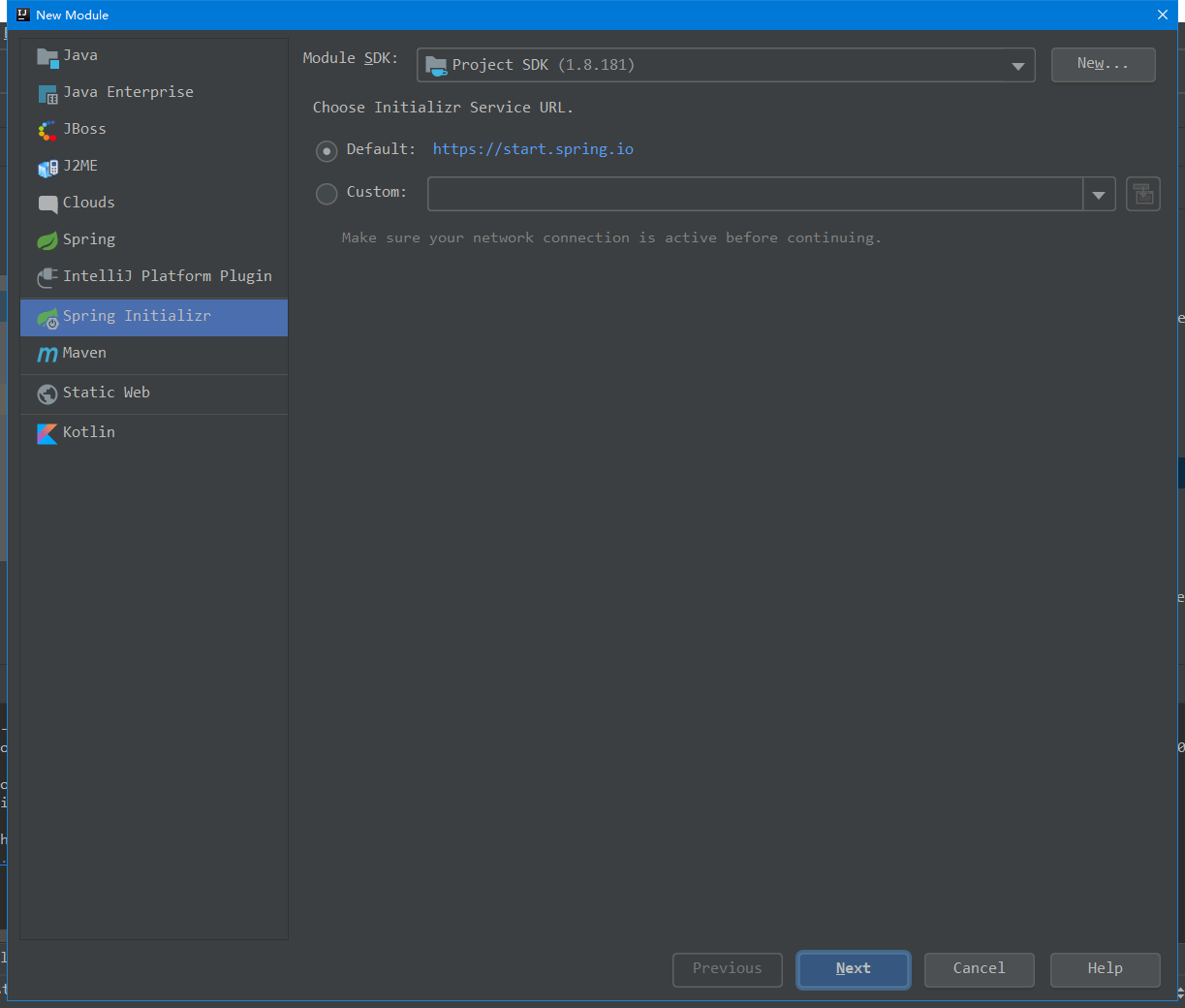Expand the Custom URL history dropdown arrow
The width and height of the screenshot is (1185, 1008).
(1099, 194)
